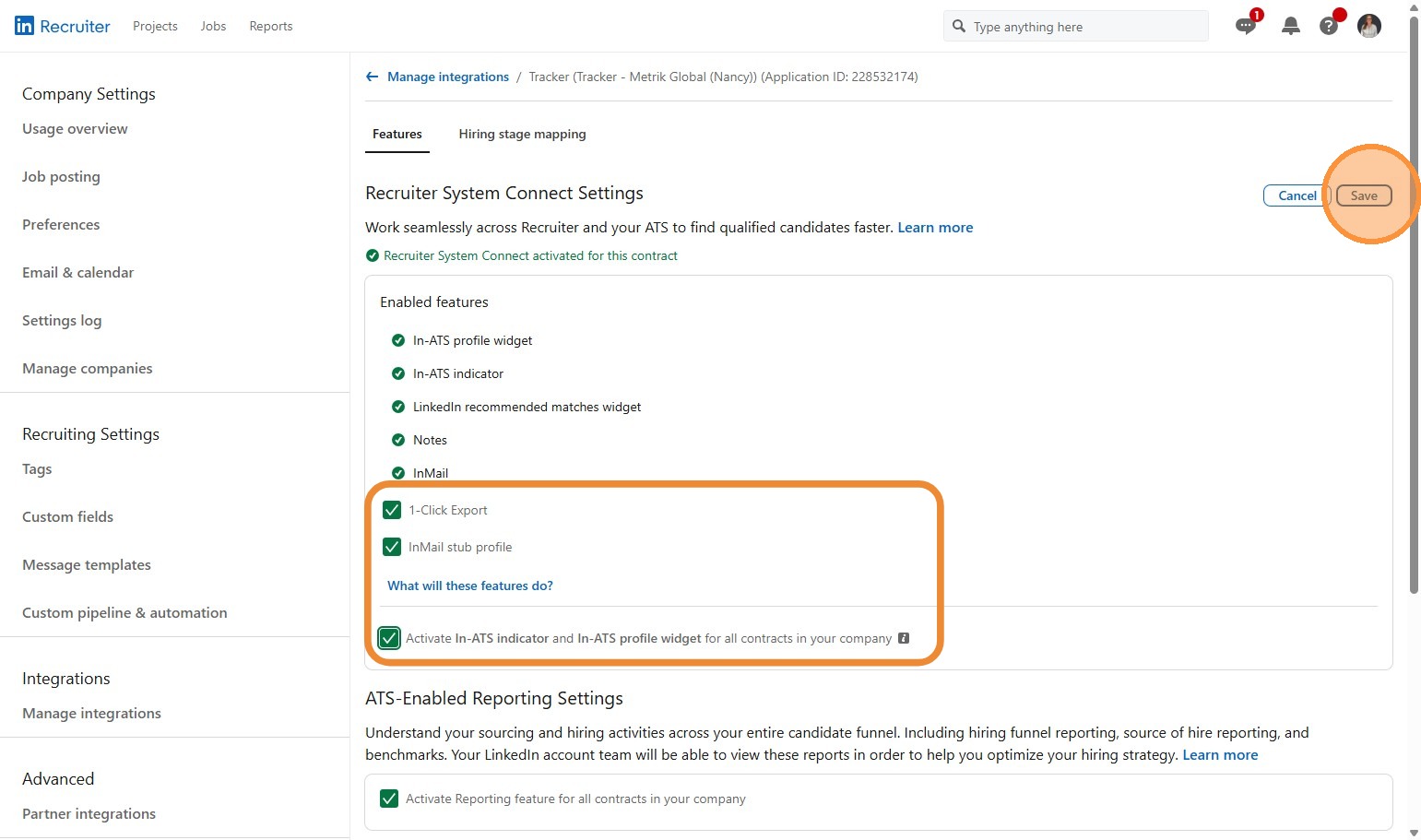Viewport: 1421px width, 840px height.
Task: Toggle the InMail stub profile checkbox
Action: [392, 547]
